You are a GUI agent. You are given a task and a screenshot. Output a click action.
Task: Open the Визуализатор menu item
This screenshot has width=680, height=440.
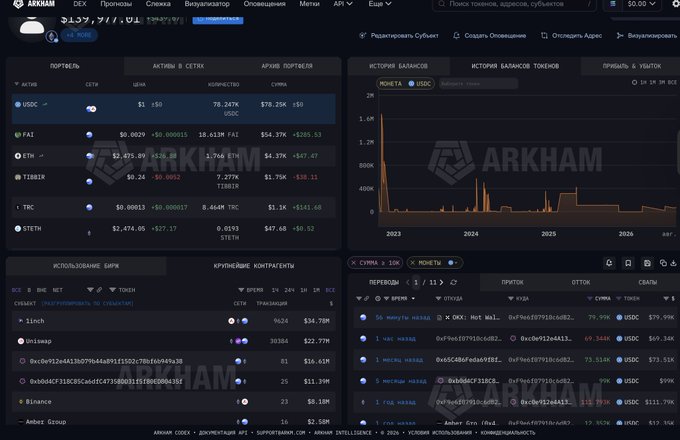click(207, 4)
